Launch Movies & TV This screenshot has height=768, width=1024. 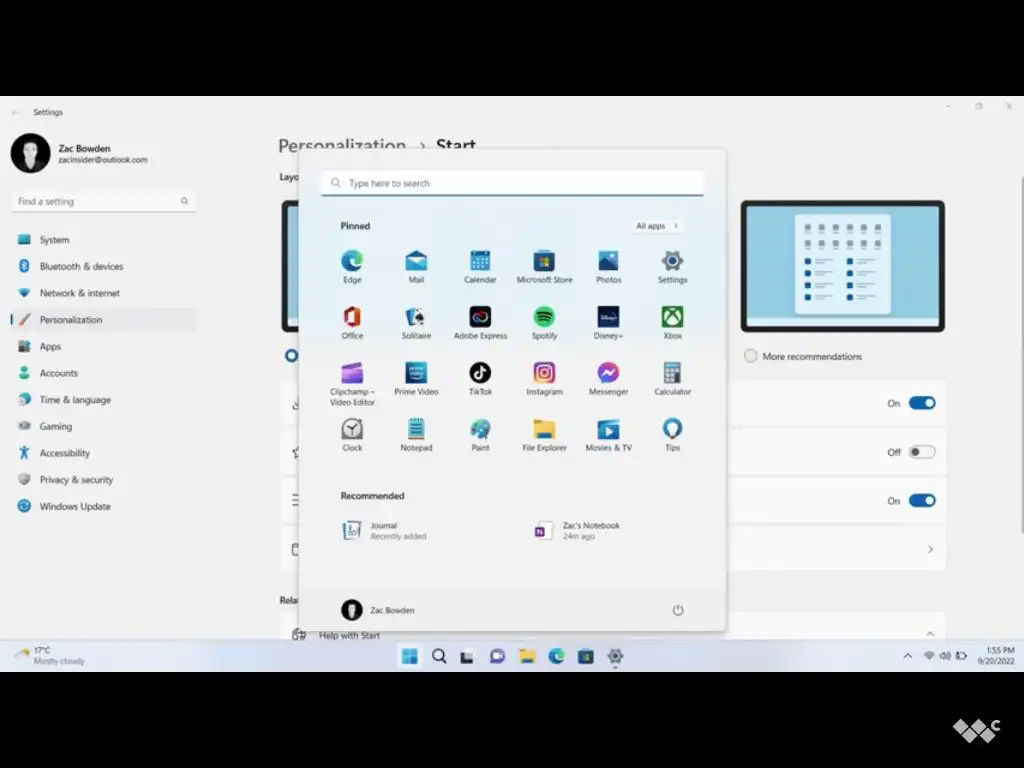tap(608, 435)
